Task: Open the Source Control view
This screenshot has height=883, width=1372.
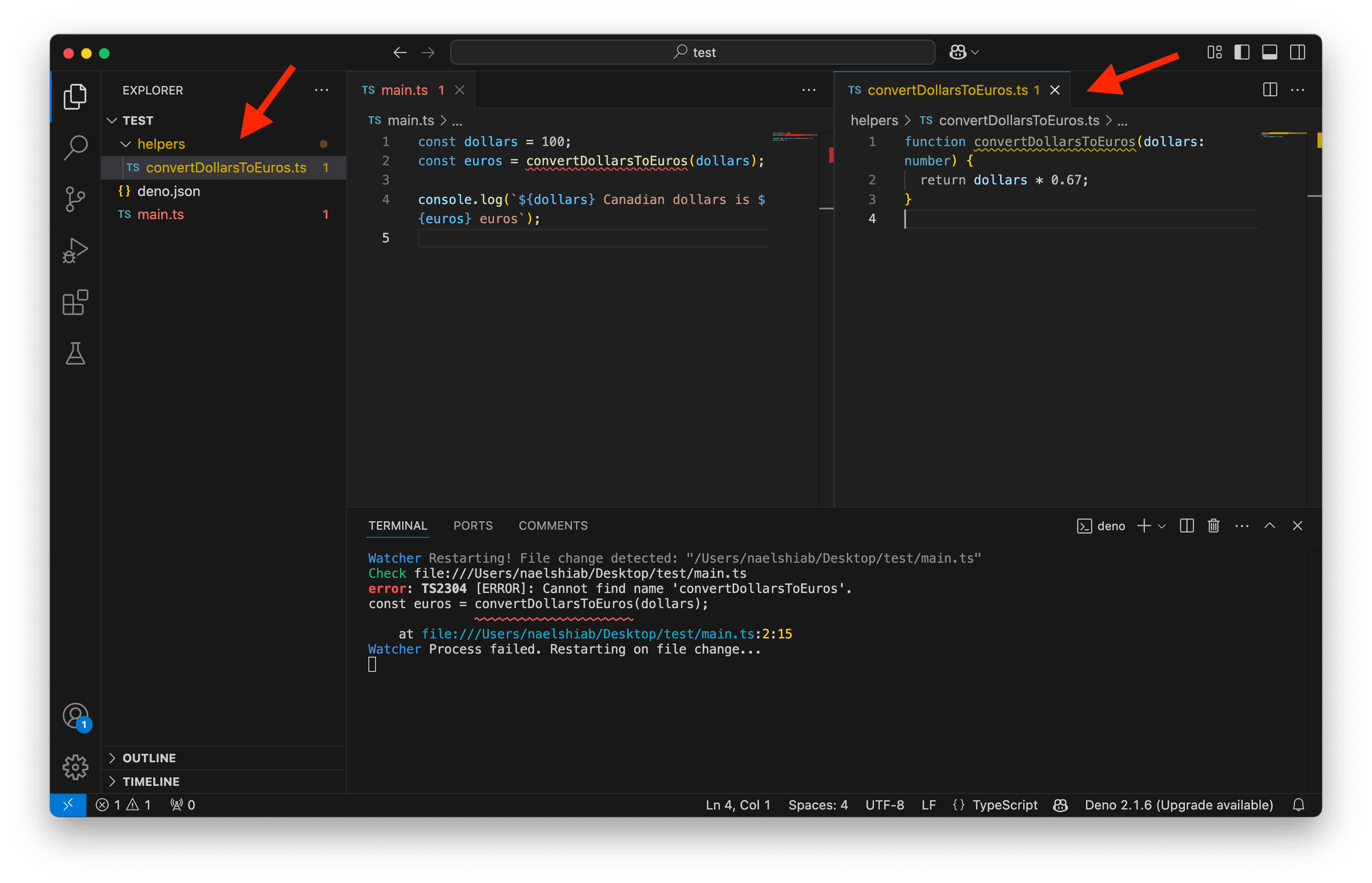Action: [75, 199]
